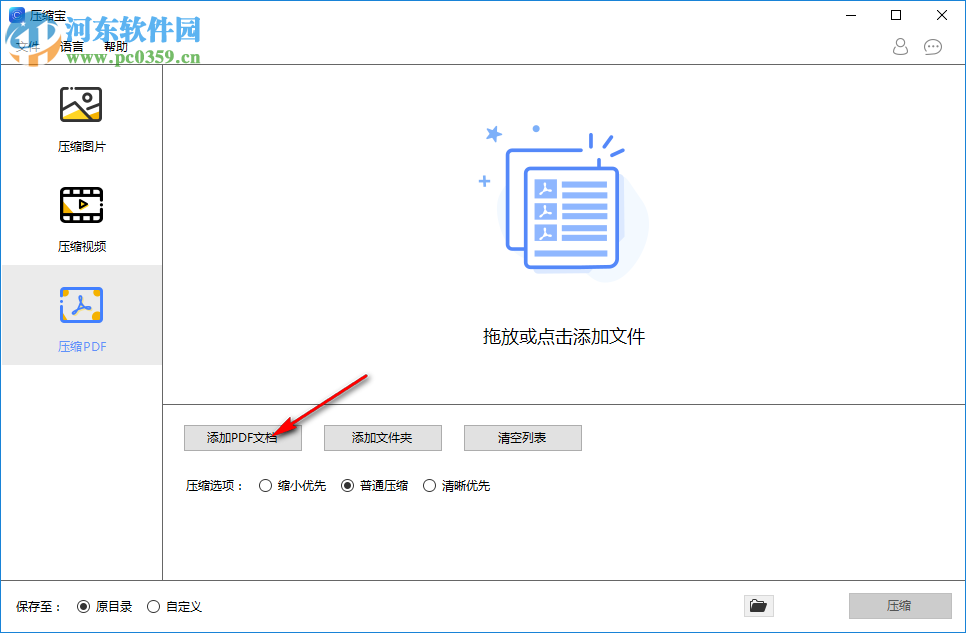Click the 添加PDF文档 button
The width and height of the screenshot is (966, 633).
click(x=243, y=438)
